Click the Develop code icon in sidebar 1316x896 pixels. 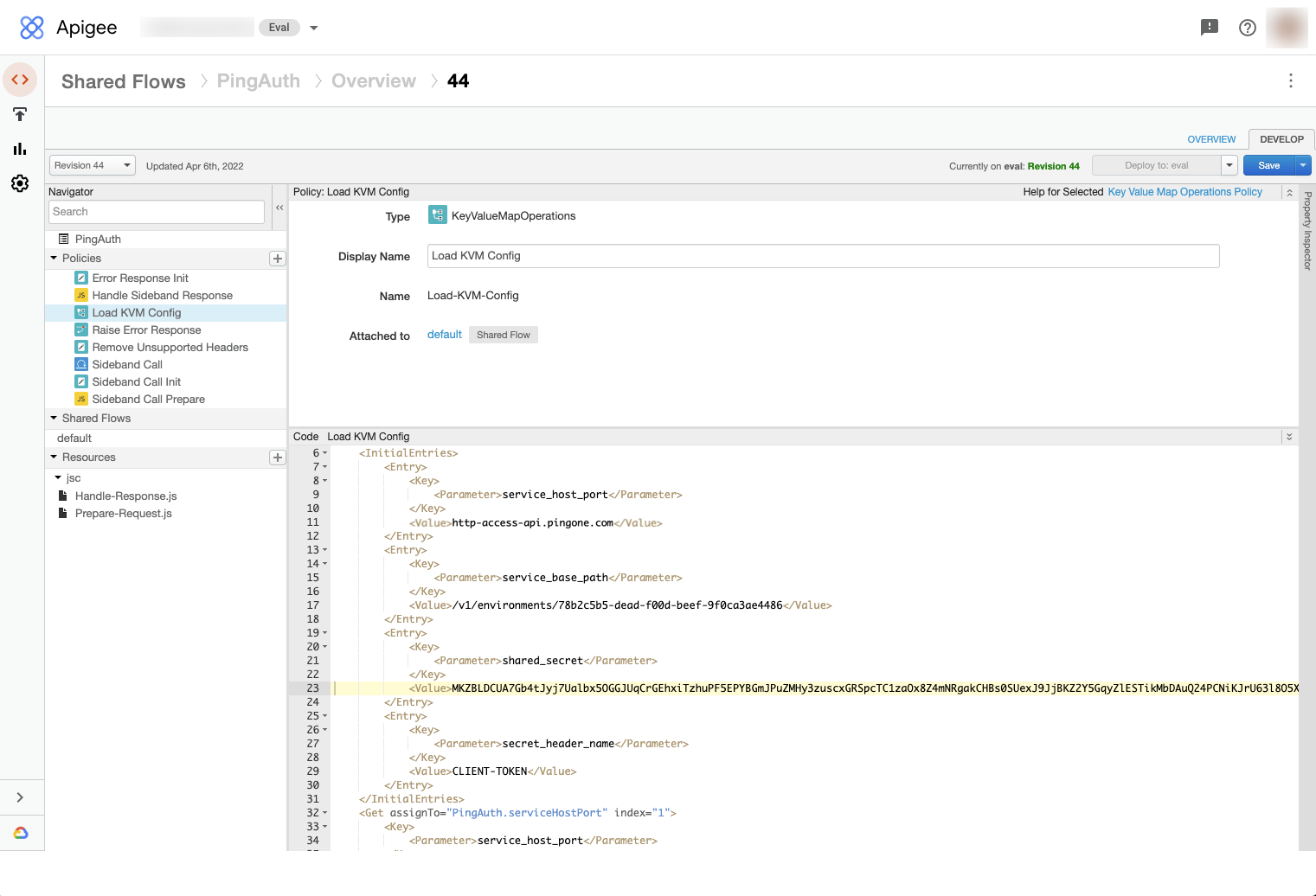tap(20, 80)
